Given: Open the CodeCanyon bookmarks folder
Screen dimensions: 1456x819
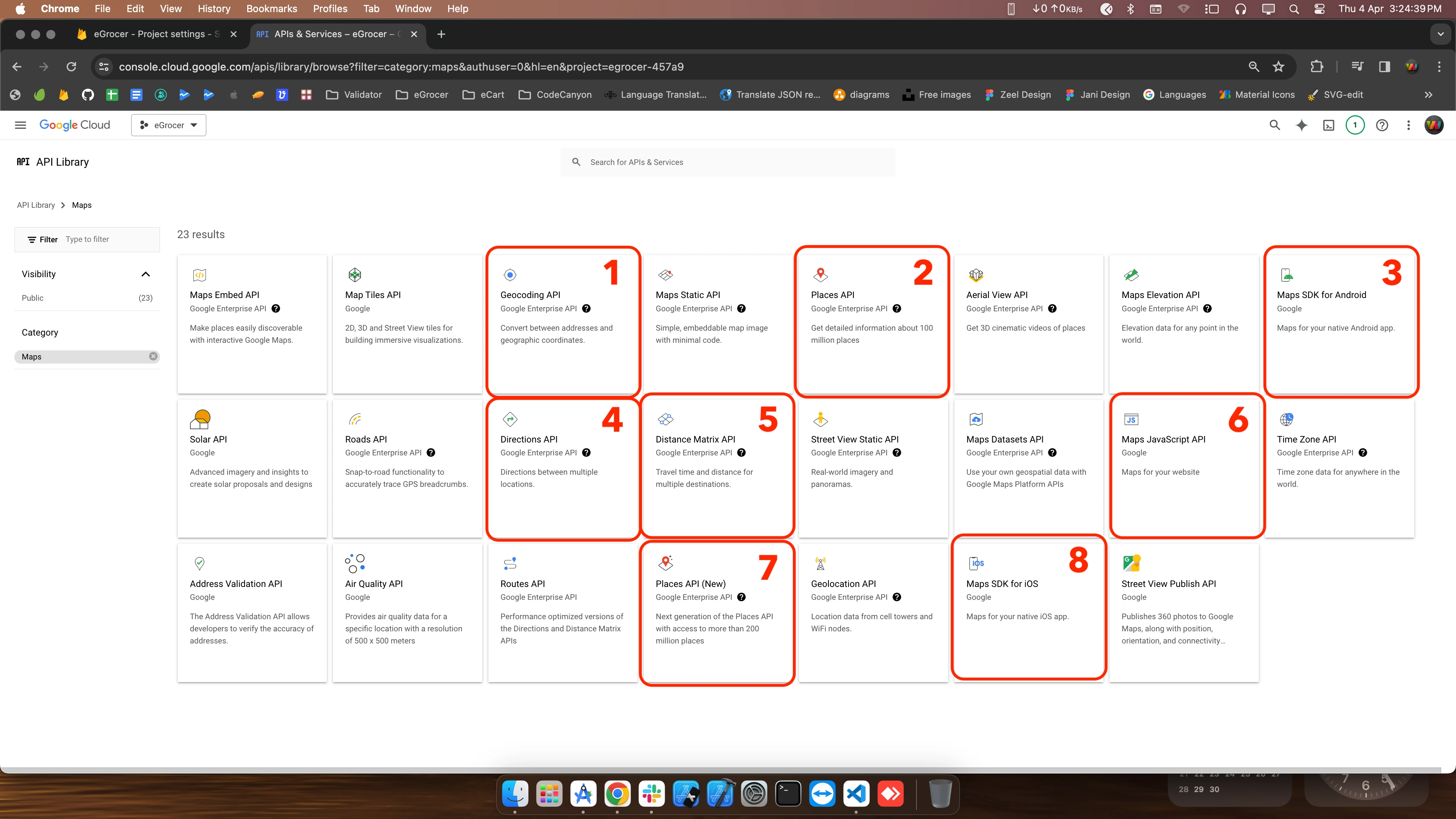Looking at the screenshot, I should (x=555, y=95).
